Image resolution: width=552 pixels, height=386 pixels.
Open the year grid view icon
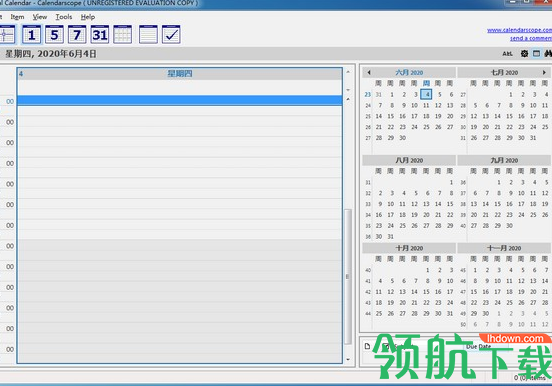tap(123, 35)
